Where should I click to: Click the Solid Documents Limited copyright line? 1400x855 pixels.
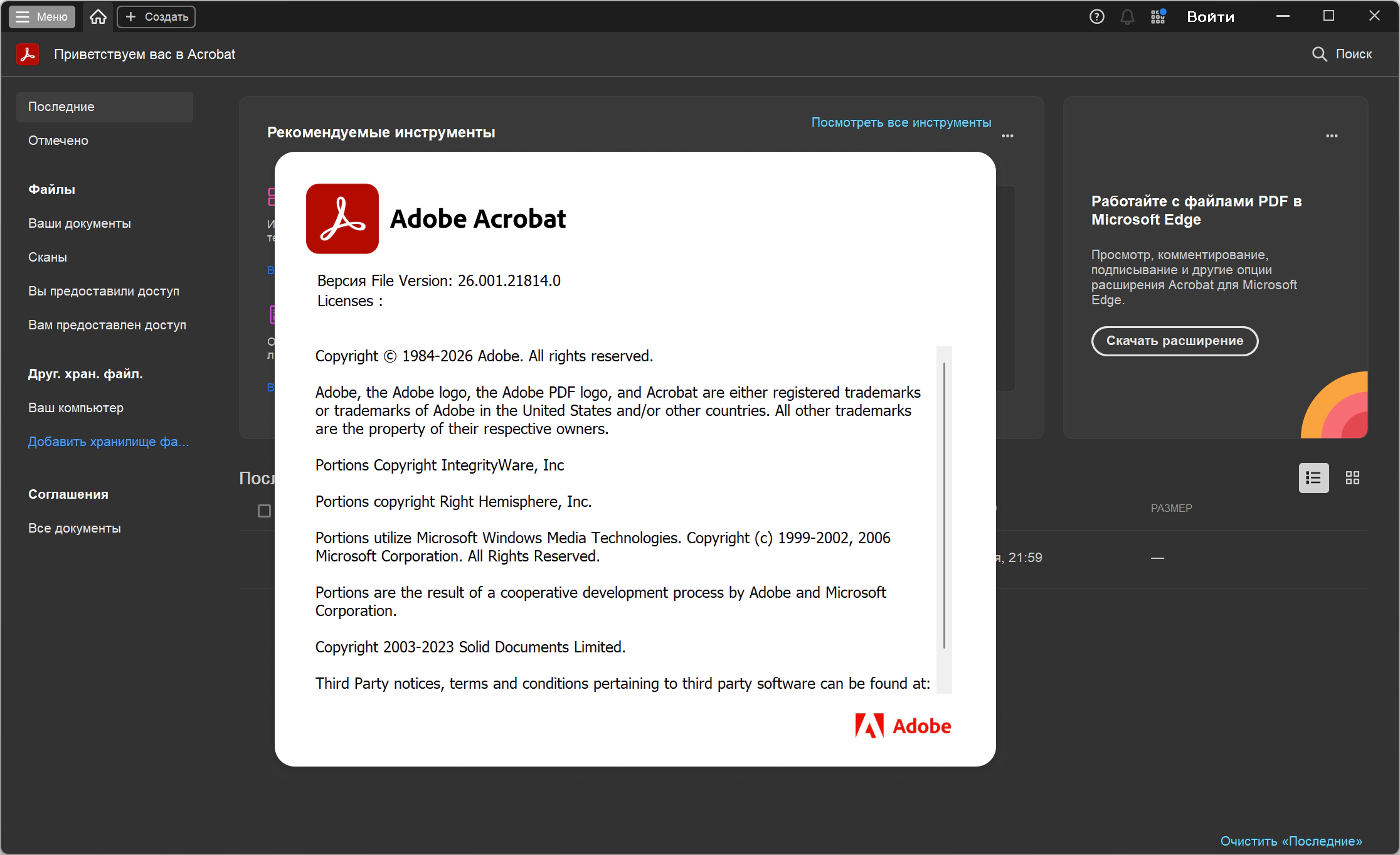tap(470, 647)
